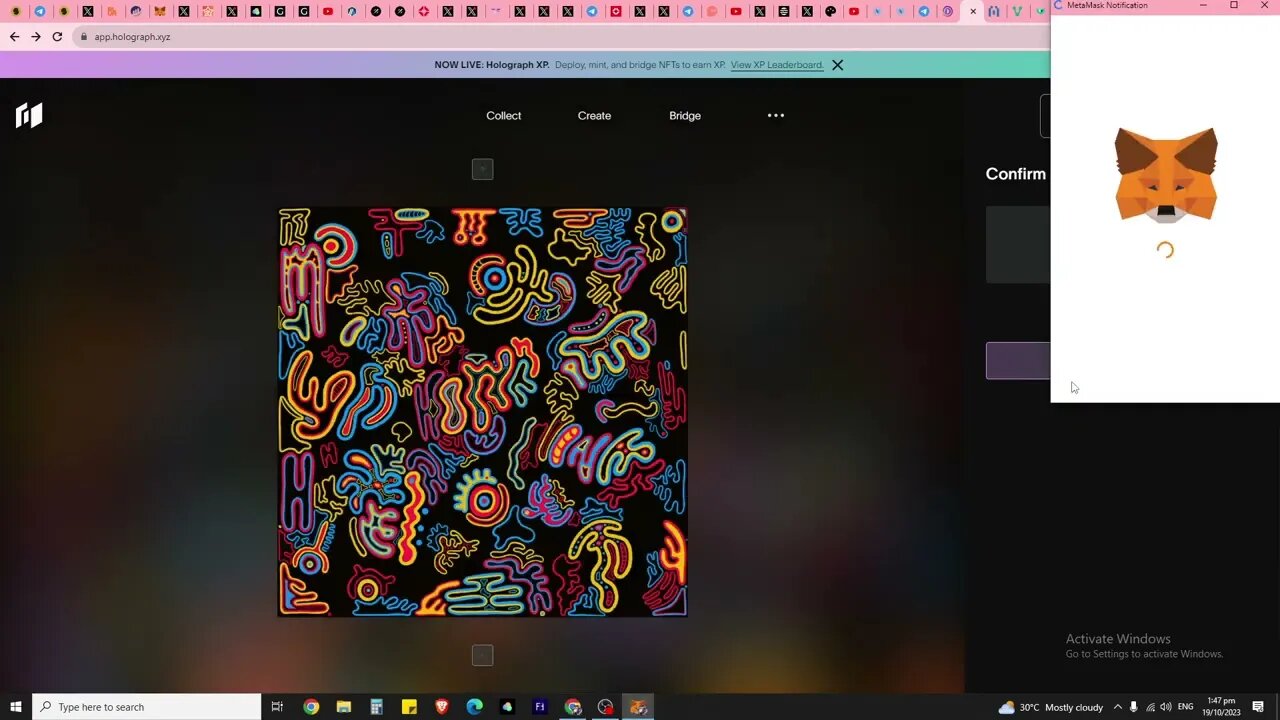Viewport: 1280px width, 720px height.
Task: Open the Create page
Action: coord(594,116)
